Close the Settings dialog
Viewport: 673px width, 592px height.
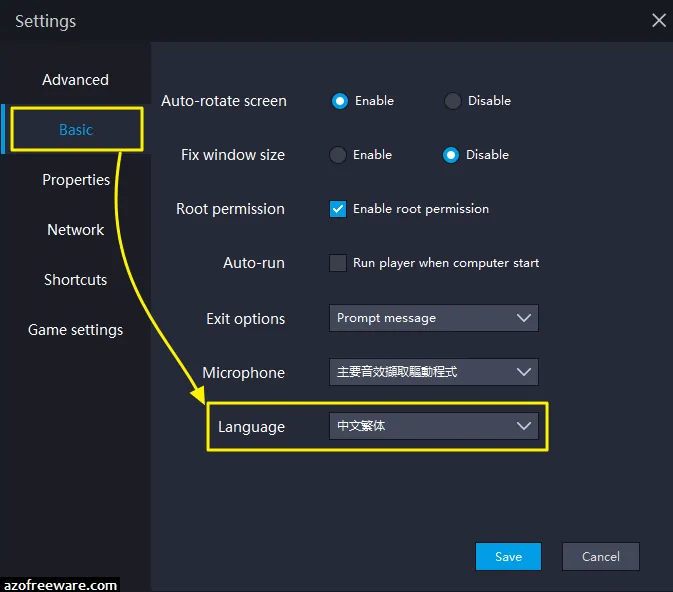(659, 20)
